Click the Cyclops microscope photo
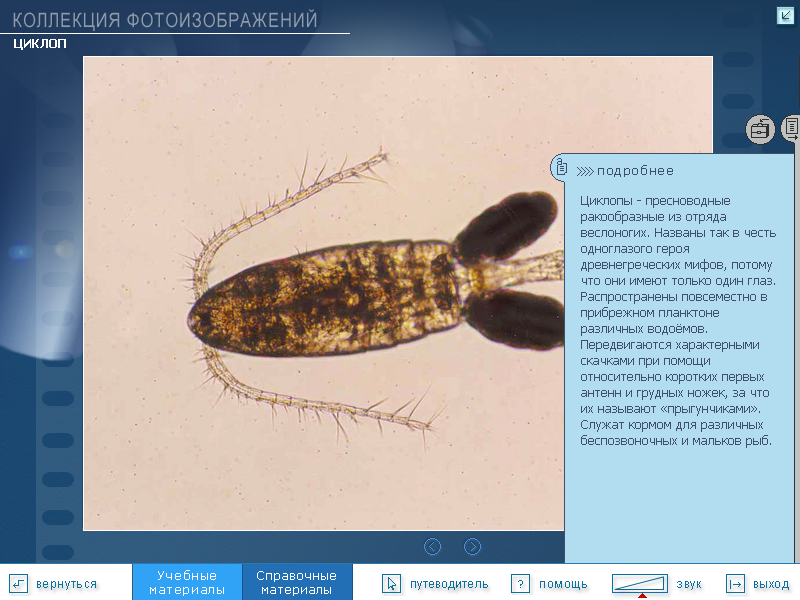Image resolution: width=800 pixels, height=600 pixels. click(323, 293)
